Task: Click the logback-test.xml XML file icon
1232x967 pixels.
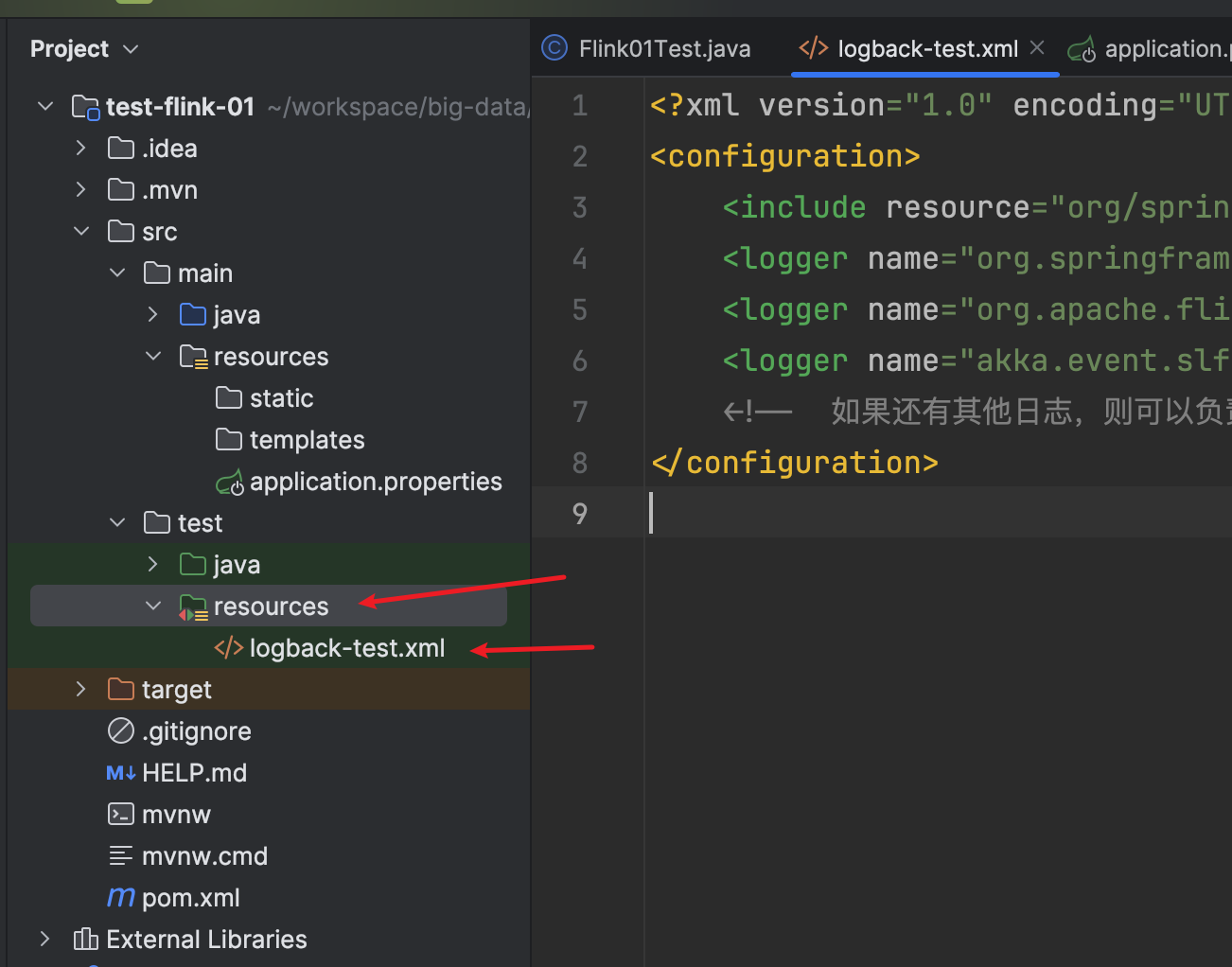Action: [x=229, y=648]
